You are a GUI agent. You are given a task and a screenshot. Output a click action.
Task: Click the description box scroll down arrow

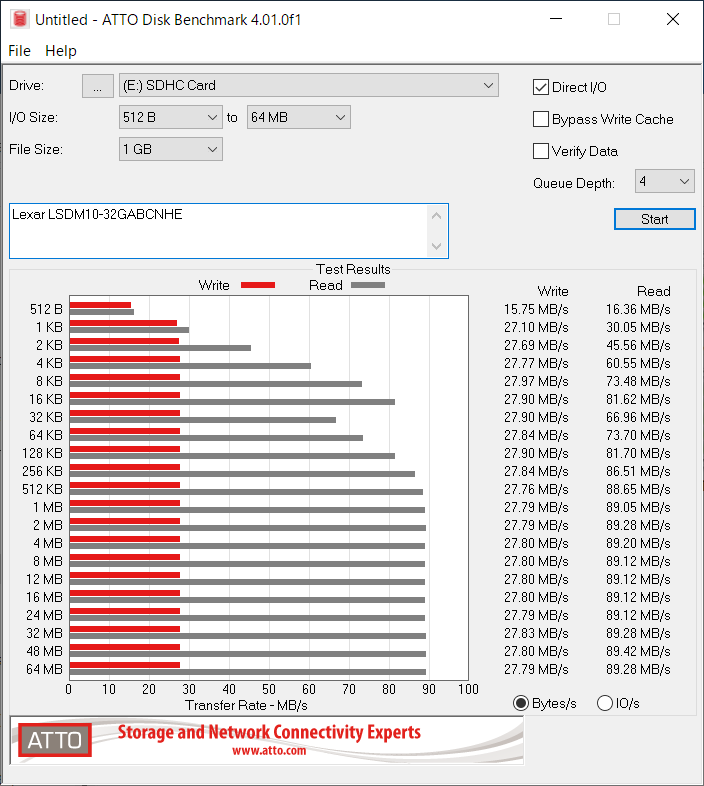tap(437, 246)
